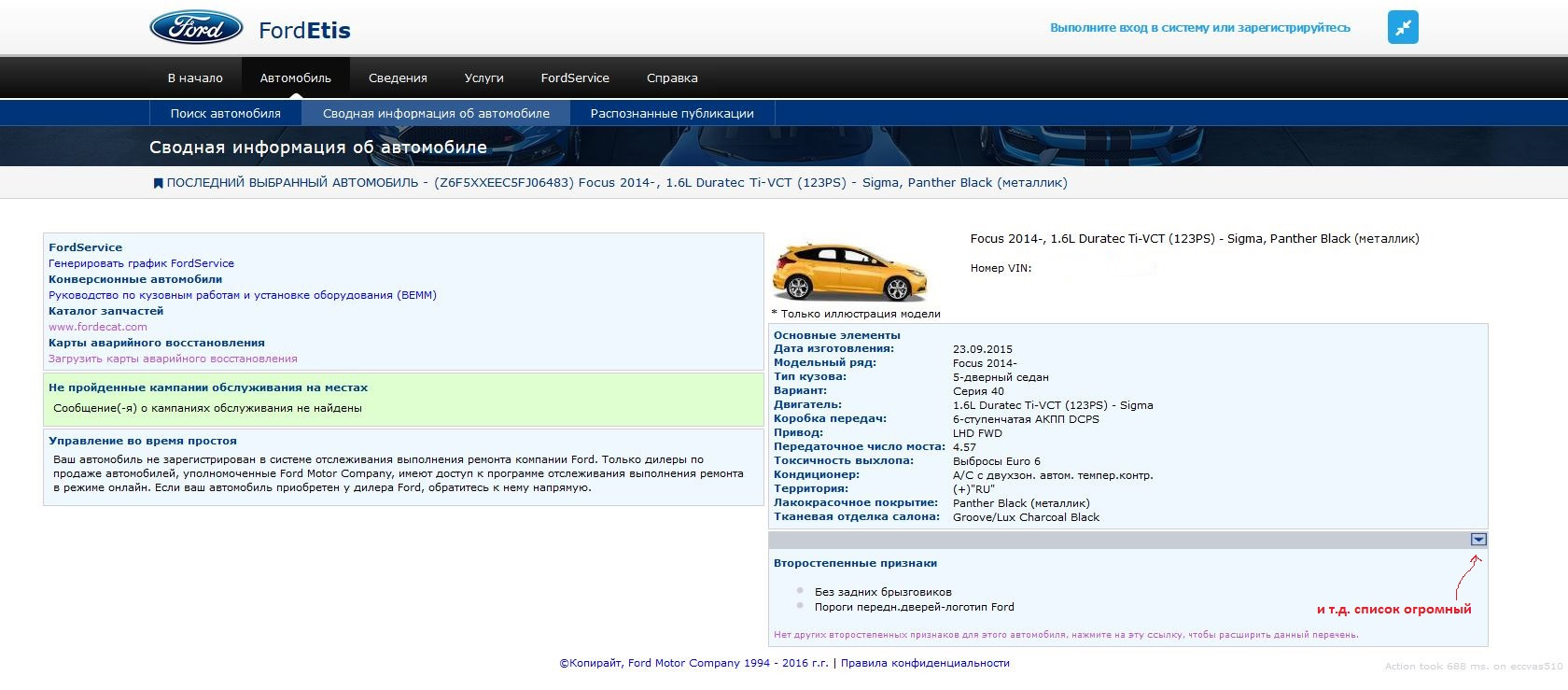
Task: Click the blue collapse arrows icon
Action: click(x=1403, y=27)
